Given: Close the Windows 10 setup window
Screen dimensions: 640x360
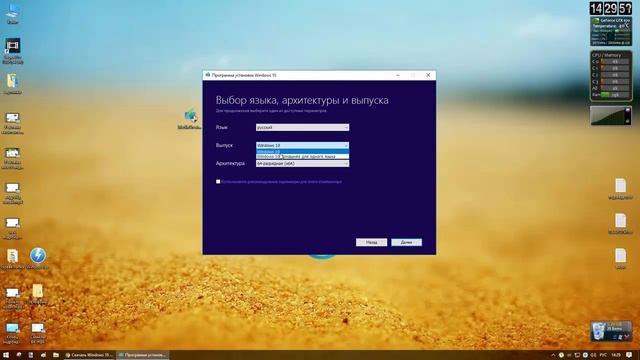Looking at the screenshot, I should 428,75.
